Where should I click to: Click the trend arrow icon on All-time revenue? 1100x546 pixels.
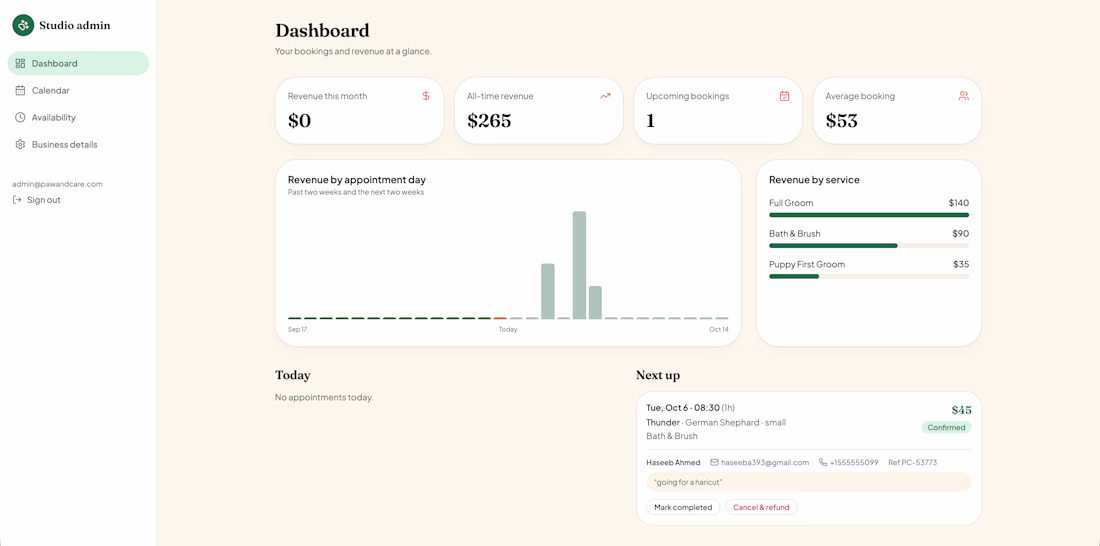(x=605, y=96)
